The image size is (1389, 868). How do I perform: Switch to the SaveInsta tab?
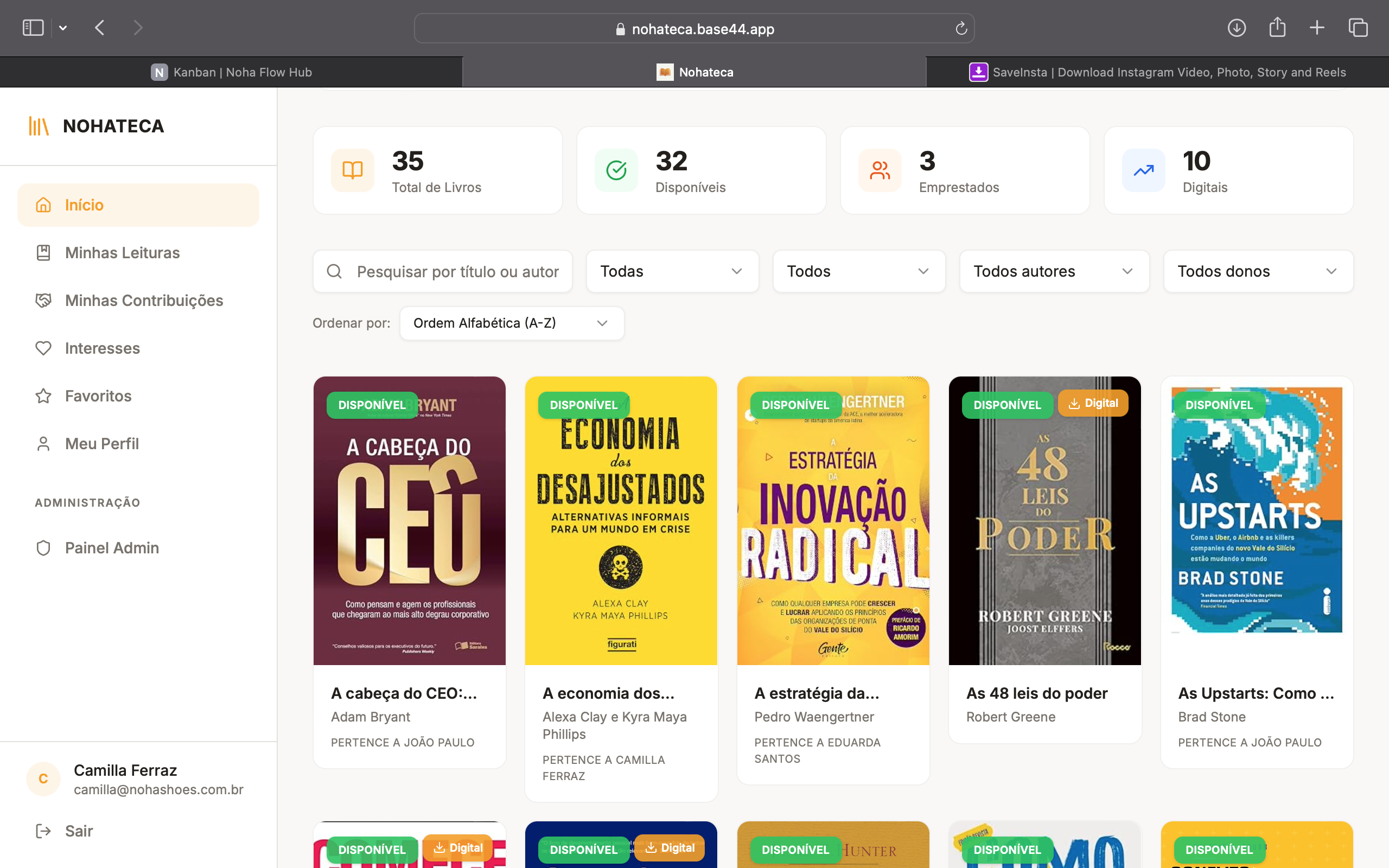tap(1157, 72)
